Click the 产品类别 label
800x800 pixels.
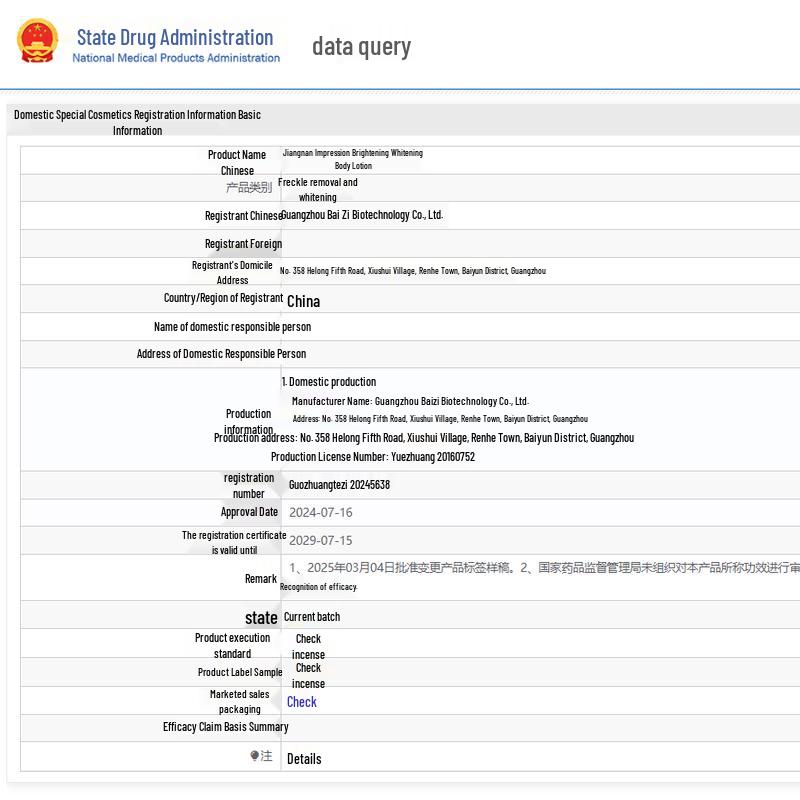[249, 188]
